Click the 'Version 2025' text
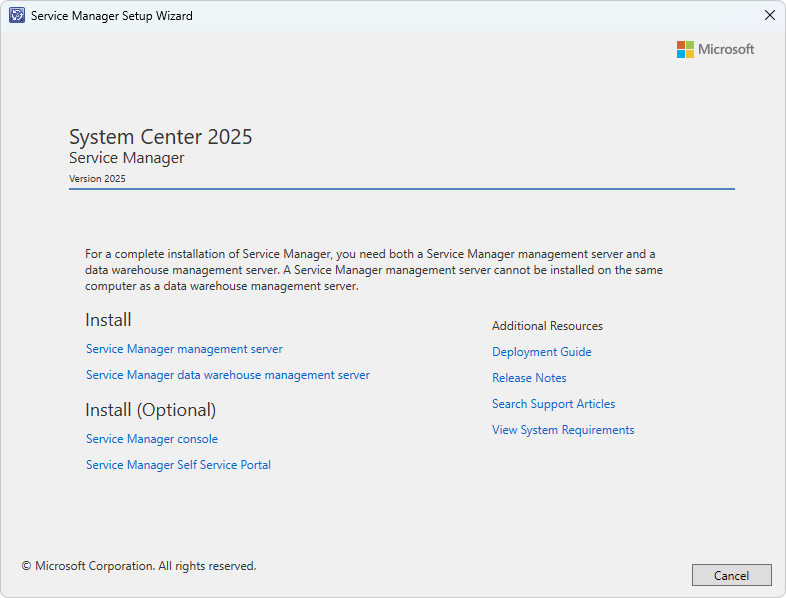This screenshot has width=786, height=598. pyautogui.click(x=97, y=178)
